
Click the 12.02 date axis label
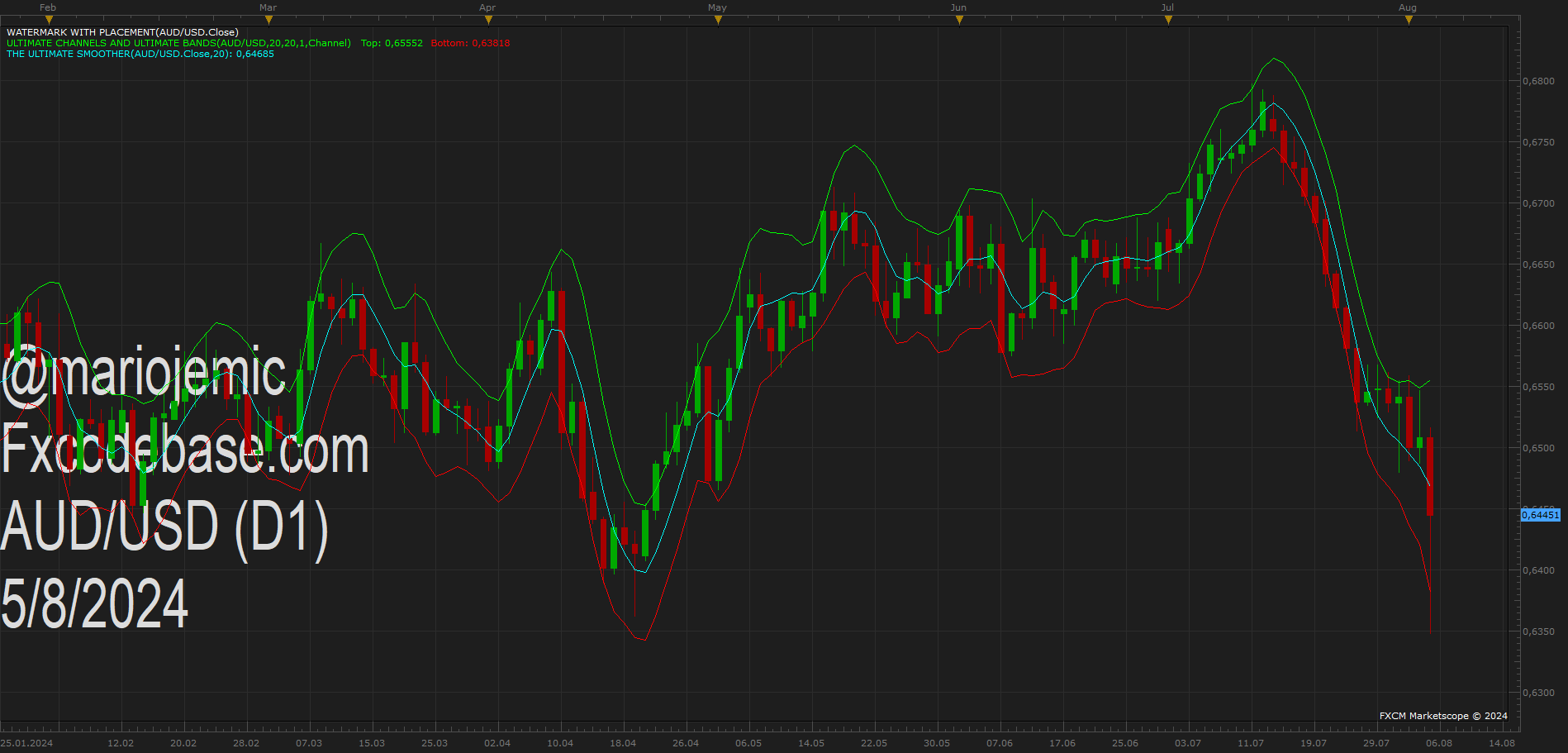pos(121,743)
